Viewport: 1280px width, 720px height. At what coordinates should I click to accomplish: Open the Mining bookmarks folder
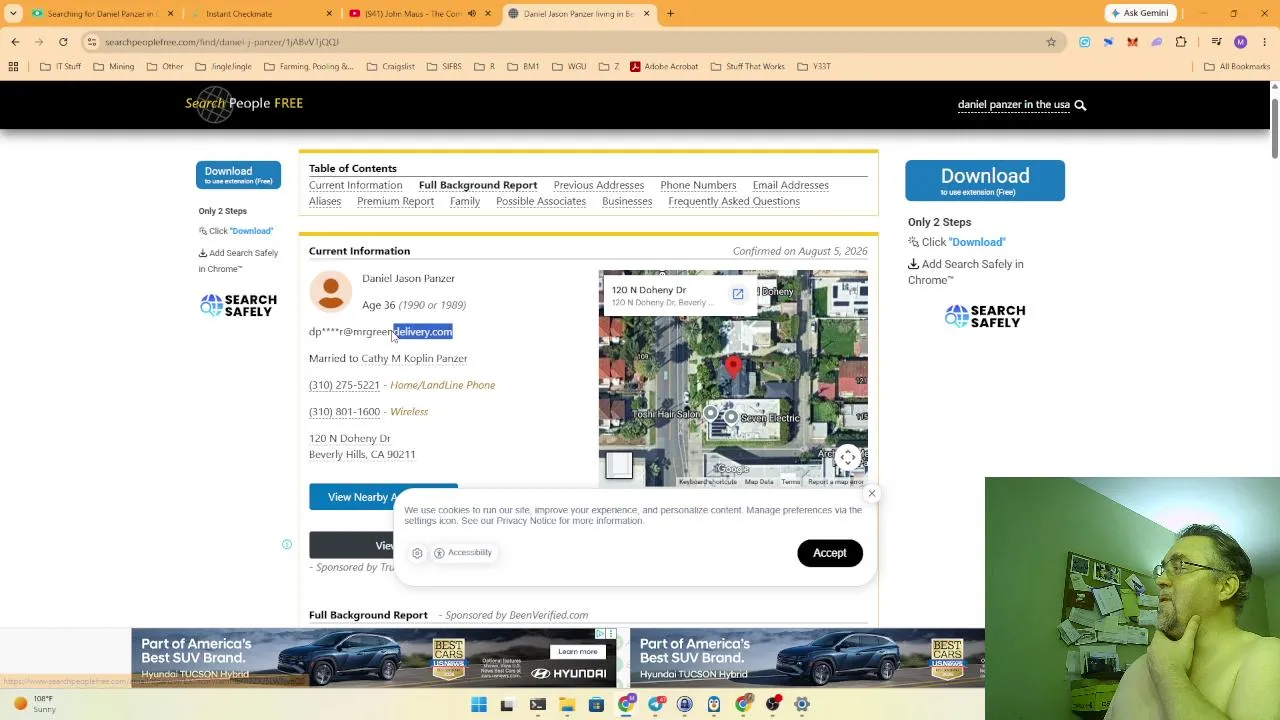click(114, 67)
